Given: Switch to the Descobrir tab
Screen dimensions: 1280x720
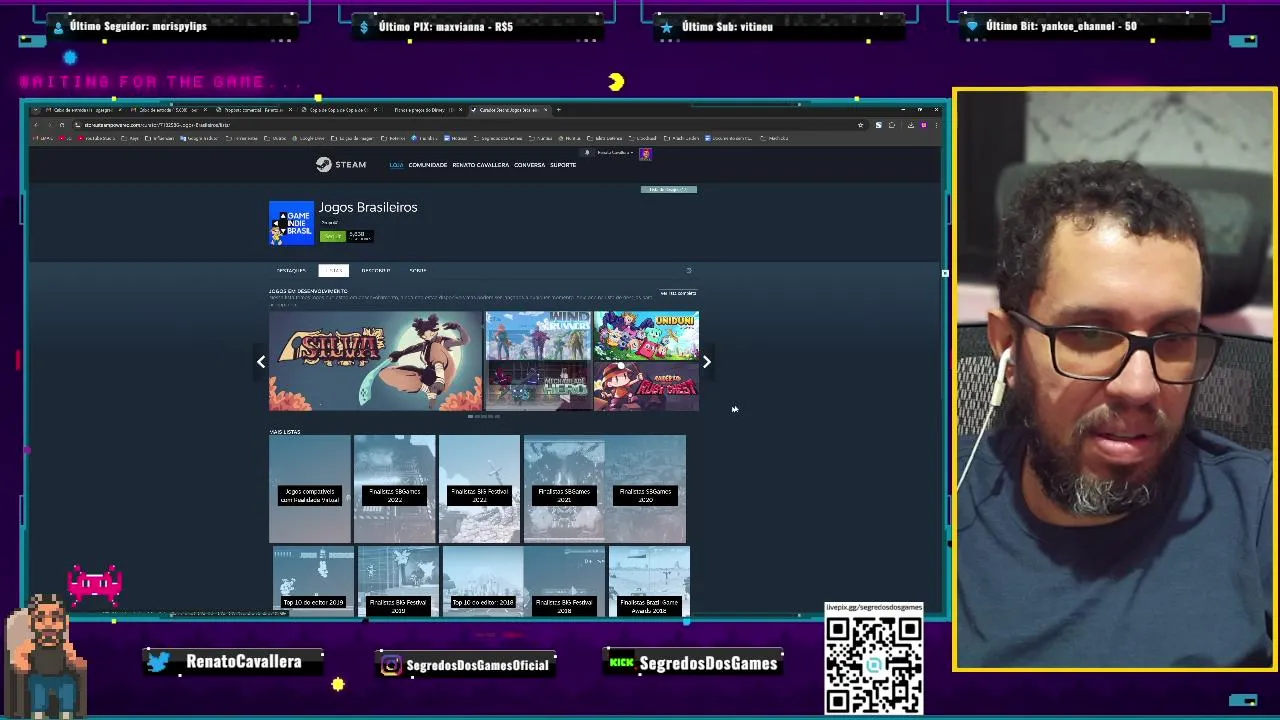Looking at the screenshot, I should pyautogui.click(x=376, y=271).
